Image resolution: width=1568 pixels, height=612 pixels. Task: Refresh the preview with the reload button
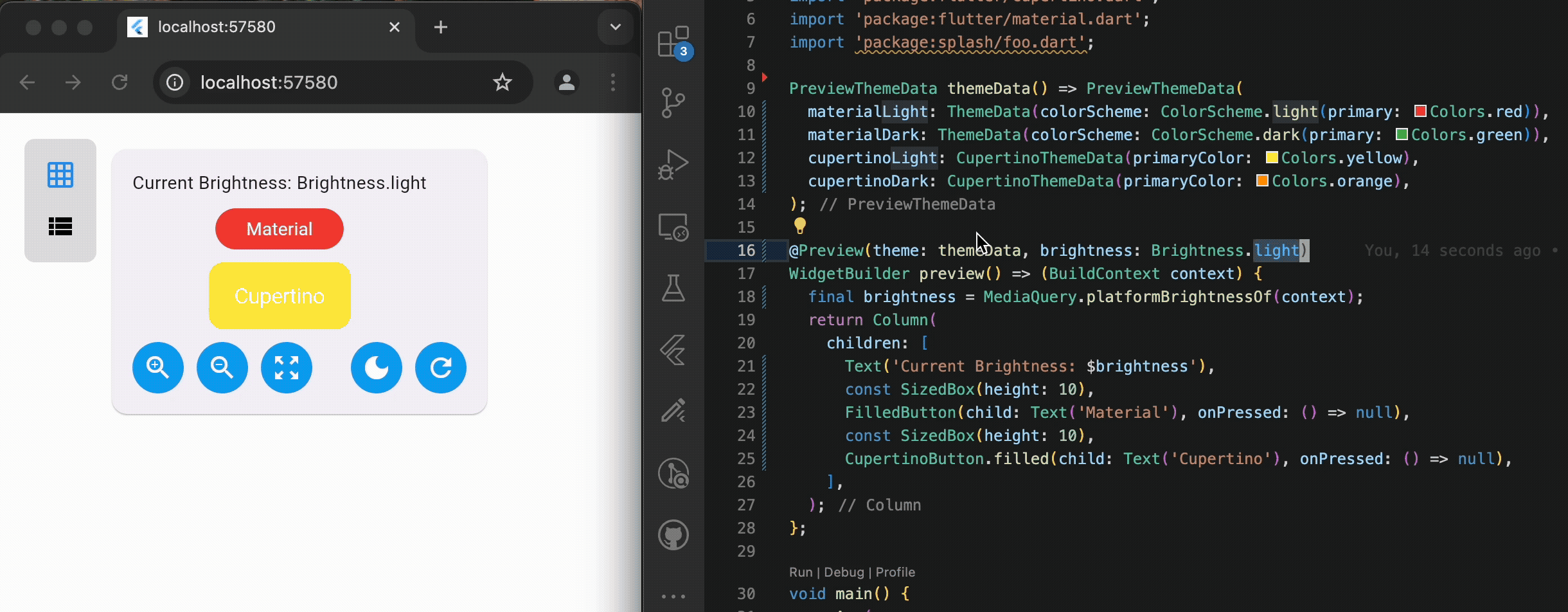[440, 368]
